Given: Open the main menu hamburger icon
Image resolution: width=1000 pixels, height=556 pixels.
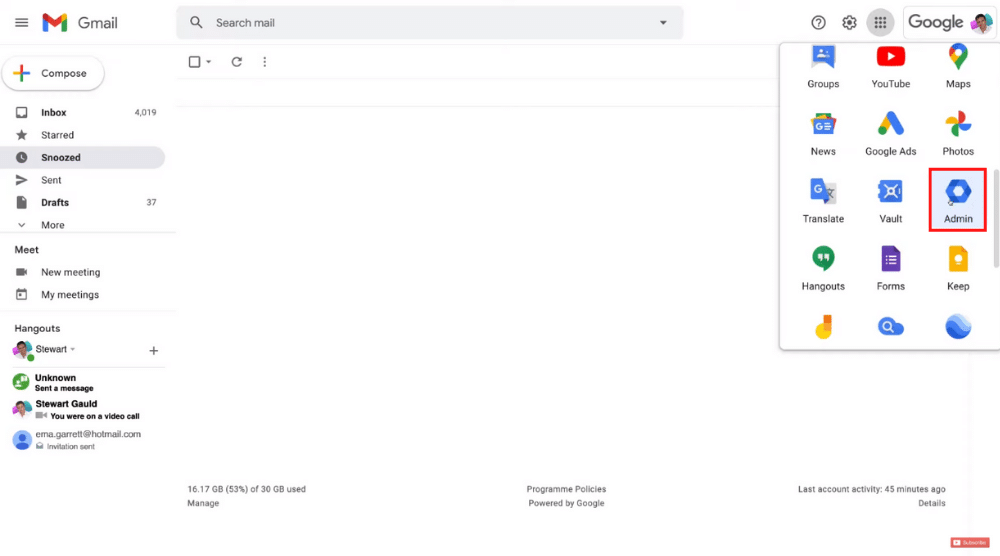Looking at the screenshot, I should pyautogui.click(x=22, y=23).
